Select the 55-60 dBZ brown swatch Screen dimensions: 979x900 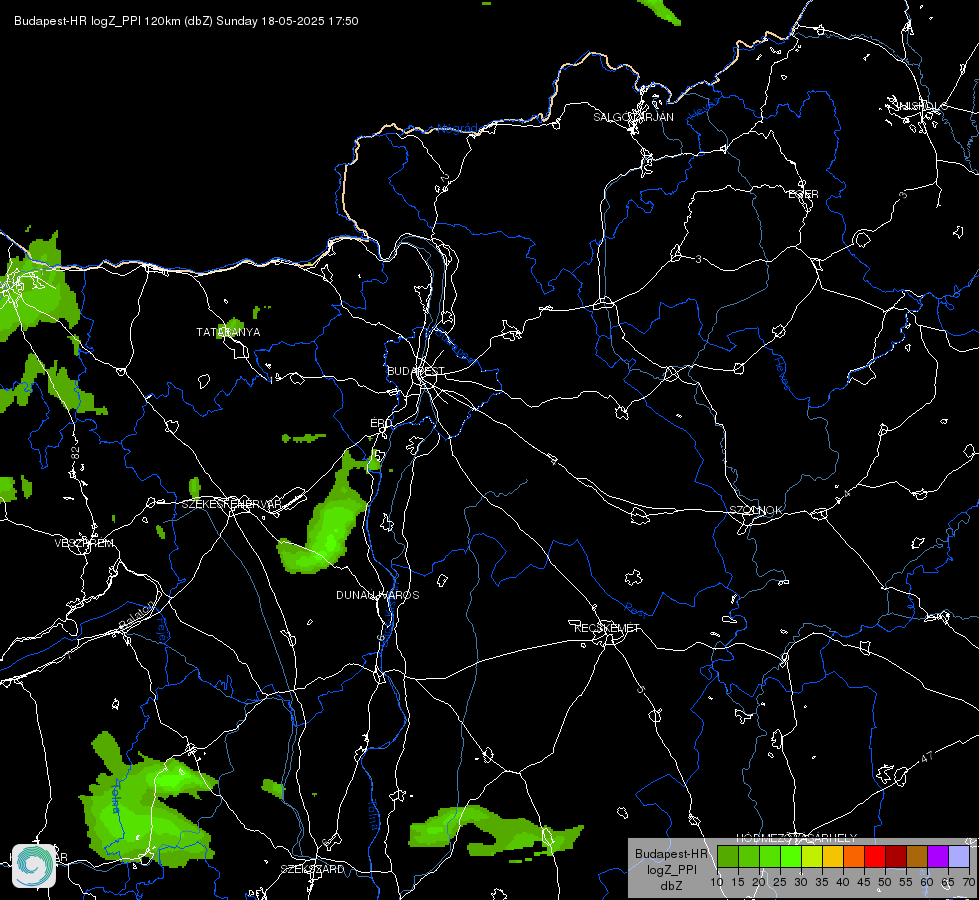917,856
